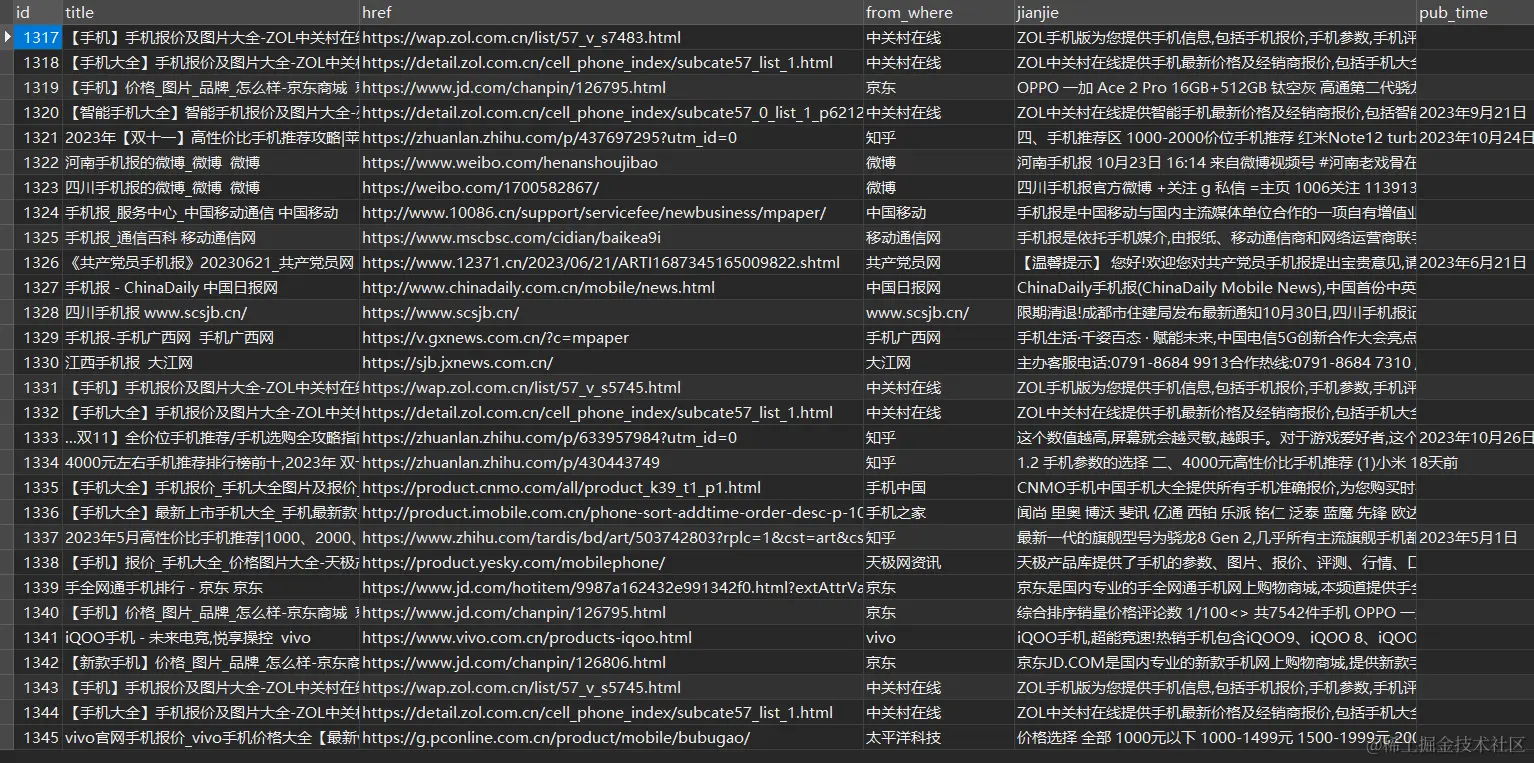The height and width of the screenshot is (763, 1534).
Task: Click href https://zhuanlan.zhihu.com/p/430443749
Action: tap(510, 463)
